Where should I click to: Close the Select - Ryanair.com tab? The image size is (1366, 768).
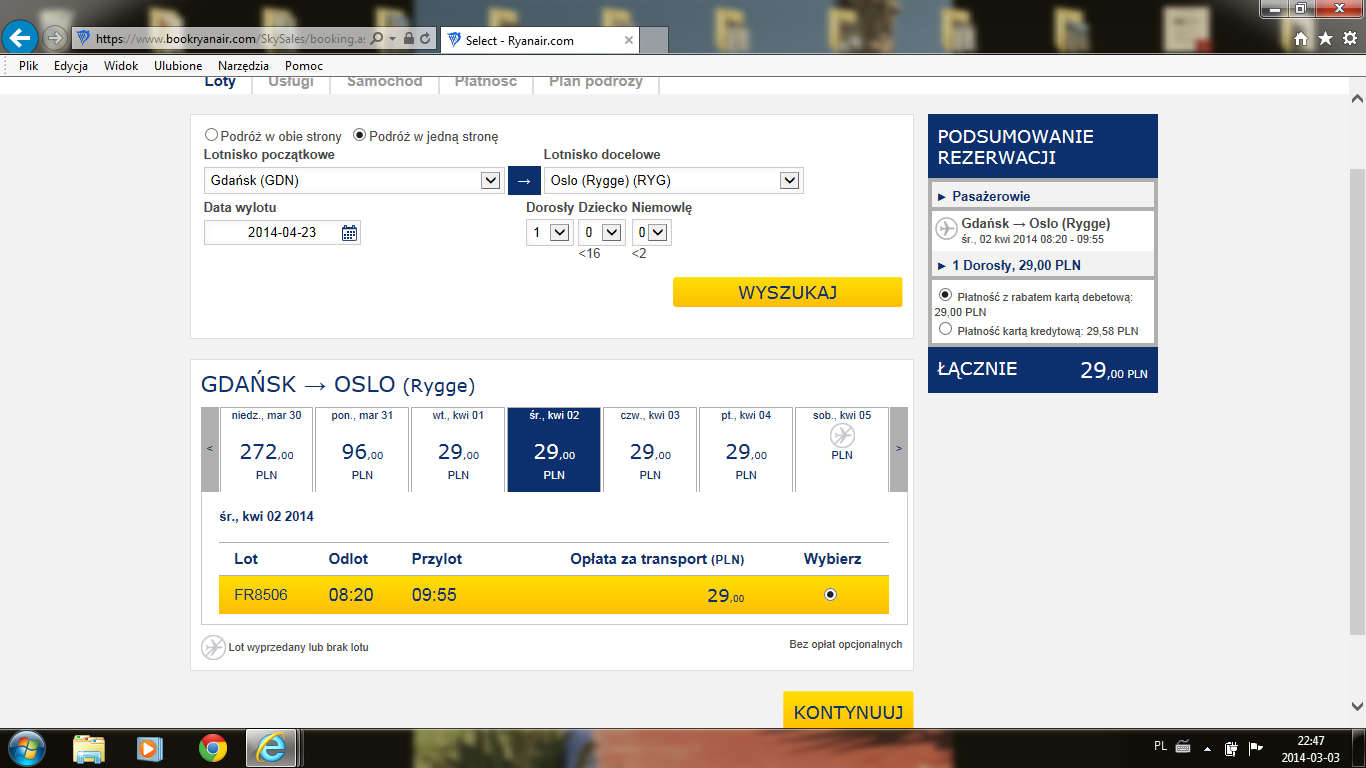(x=629, y=41)
